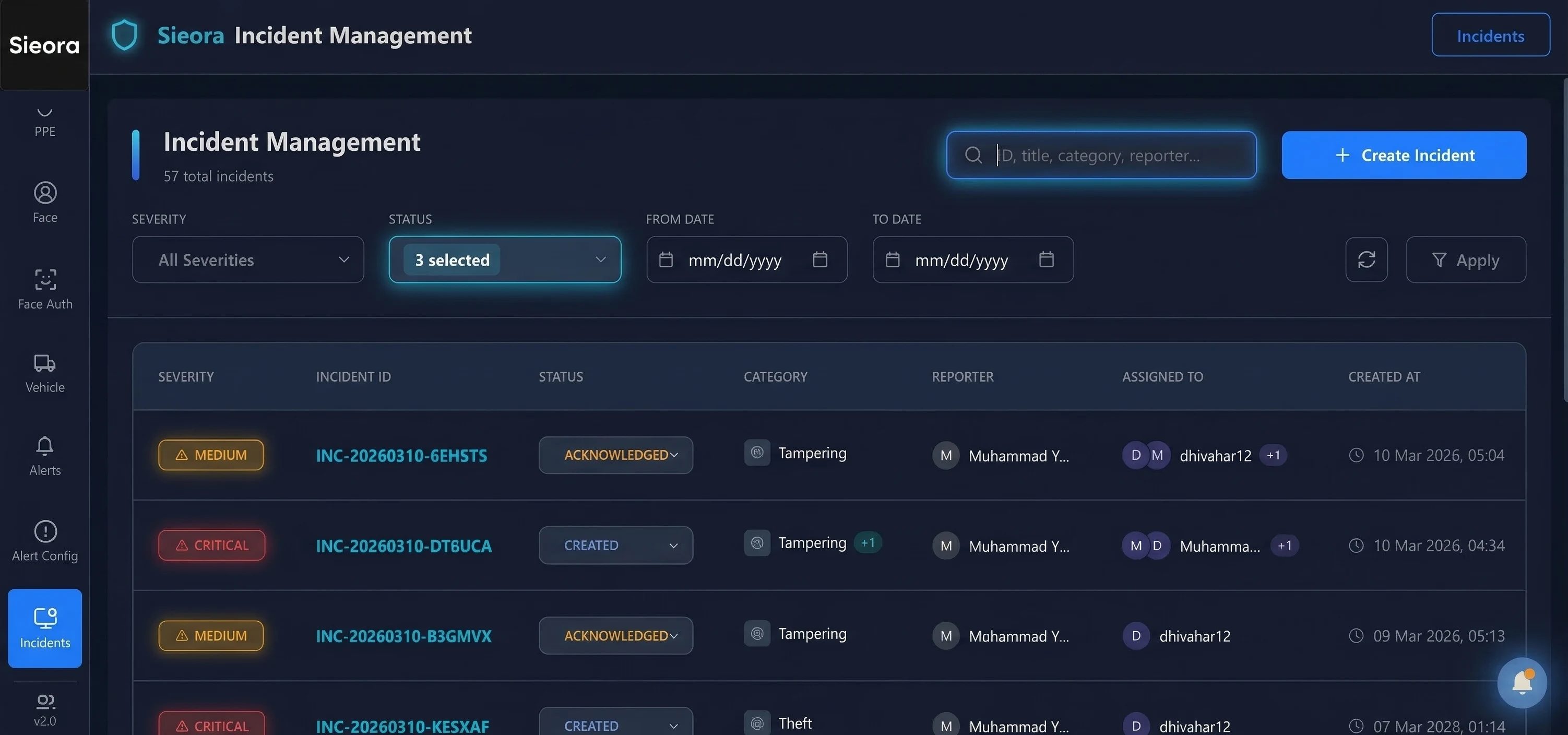Click the MEDIUM badge for INC-20260310-6EHSTS
This screenshot has width=1568, height=735.
[210, 455]
